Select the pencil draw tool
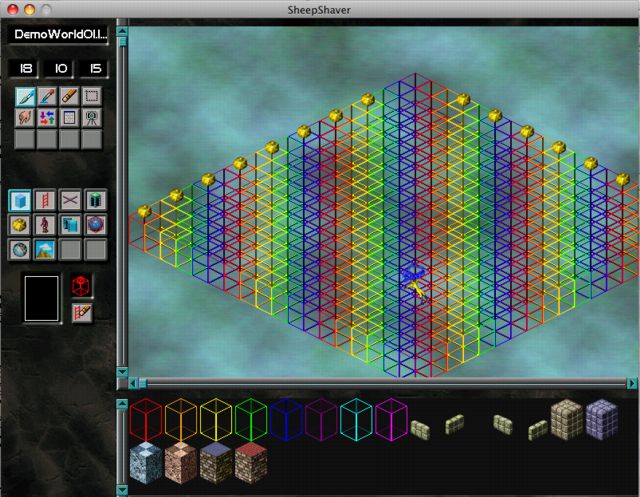The width and height of the screenshot is (640, 497). tap(25, 96)
